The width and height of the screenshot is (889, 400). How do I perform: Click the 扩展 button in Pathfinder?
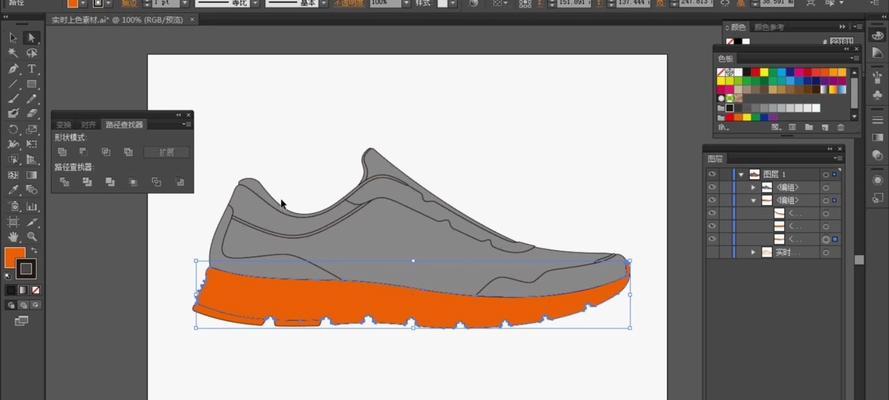click(166, 152)
